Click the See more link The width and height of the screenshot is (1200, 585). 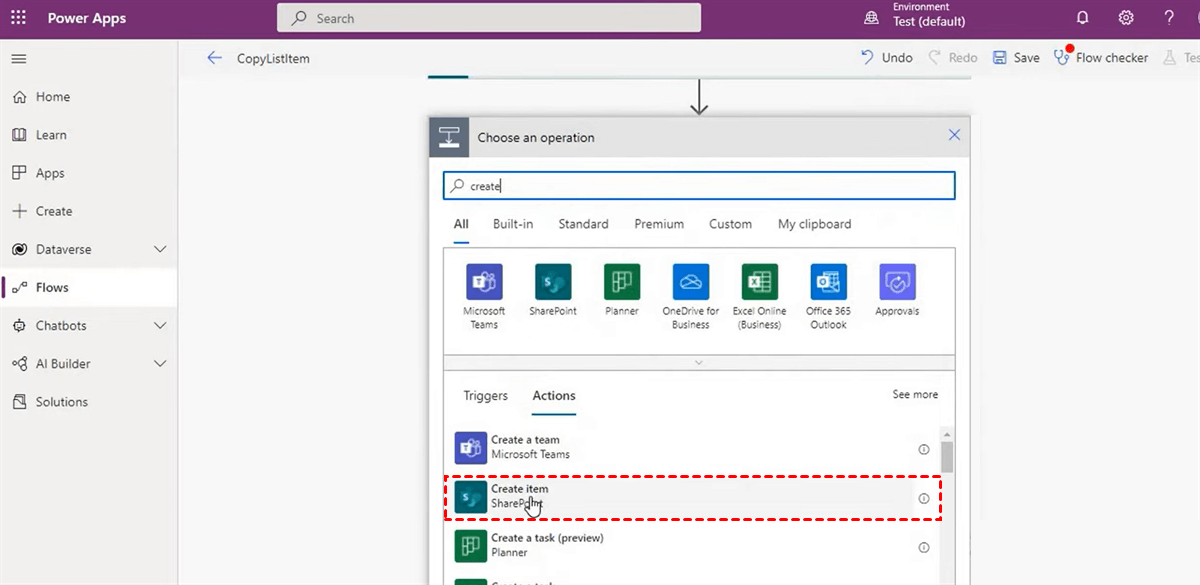coord(915,395)
